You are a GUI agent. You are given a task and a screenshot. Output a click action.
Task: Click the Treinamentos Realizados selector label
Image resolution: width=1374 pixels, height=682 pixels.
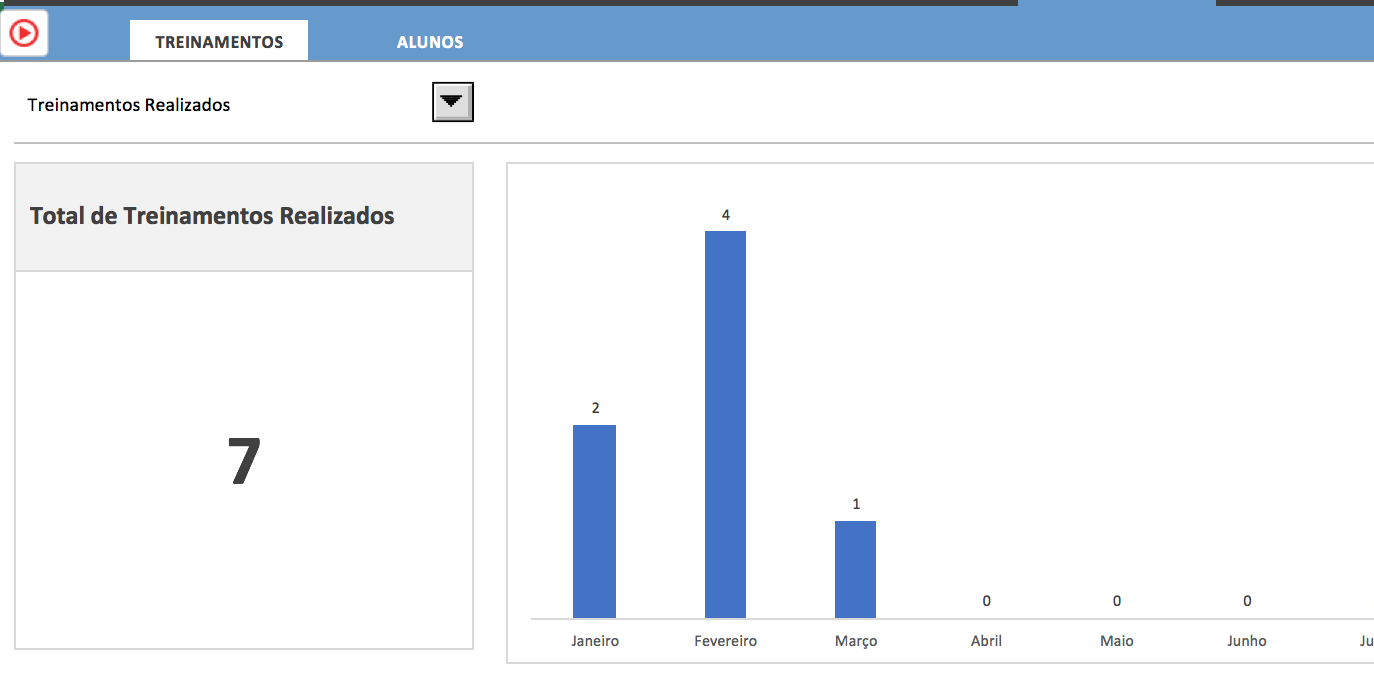129,105
